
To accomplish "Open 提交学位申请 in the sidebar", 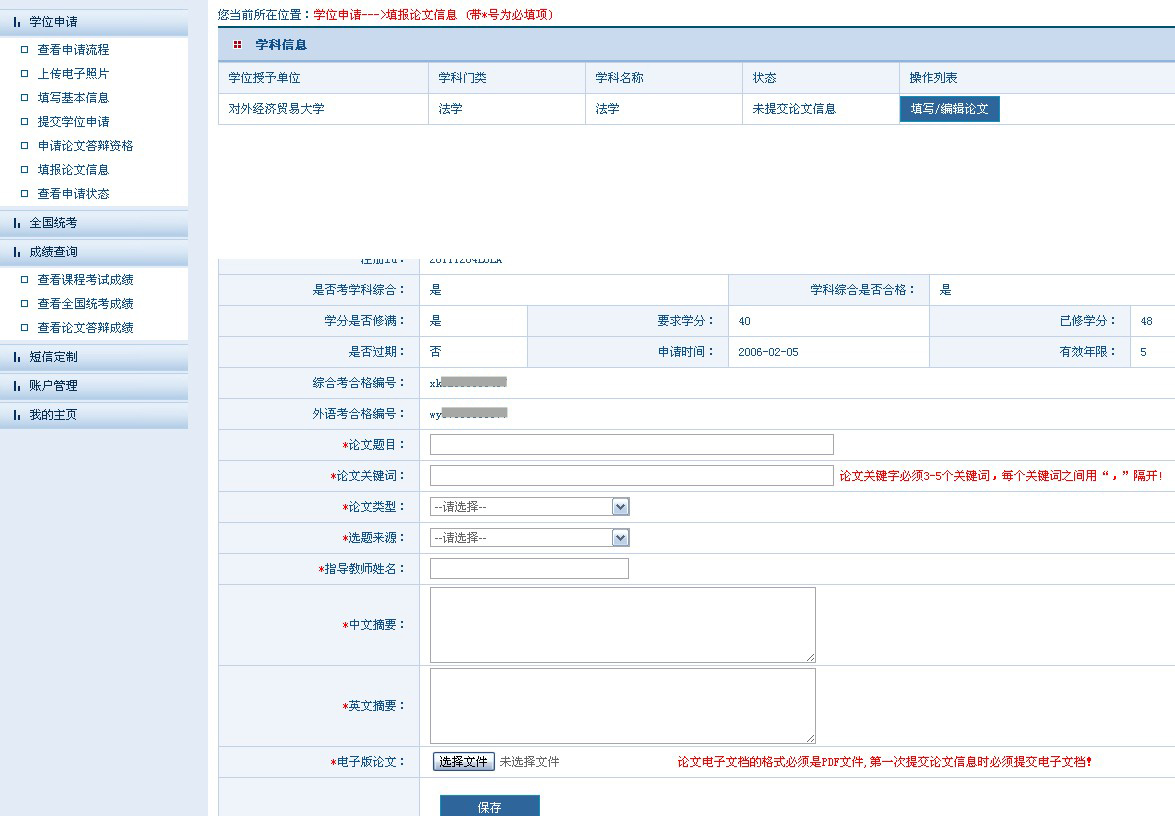I will click(x=73, y=121).
